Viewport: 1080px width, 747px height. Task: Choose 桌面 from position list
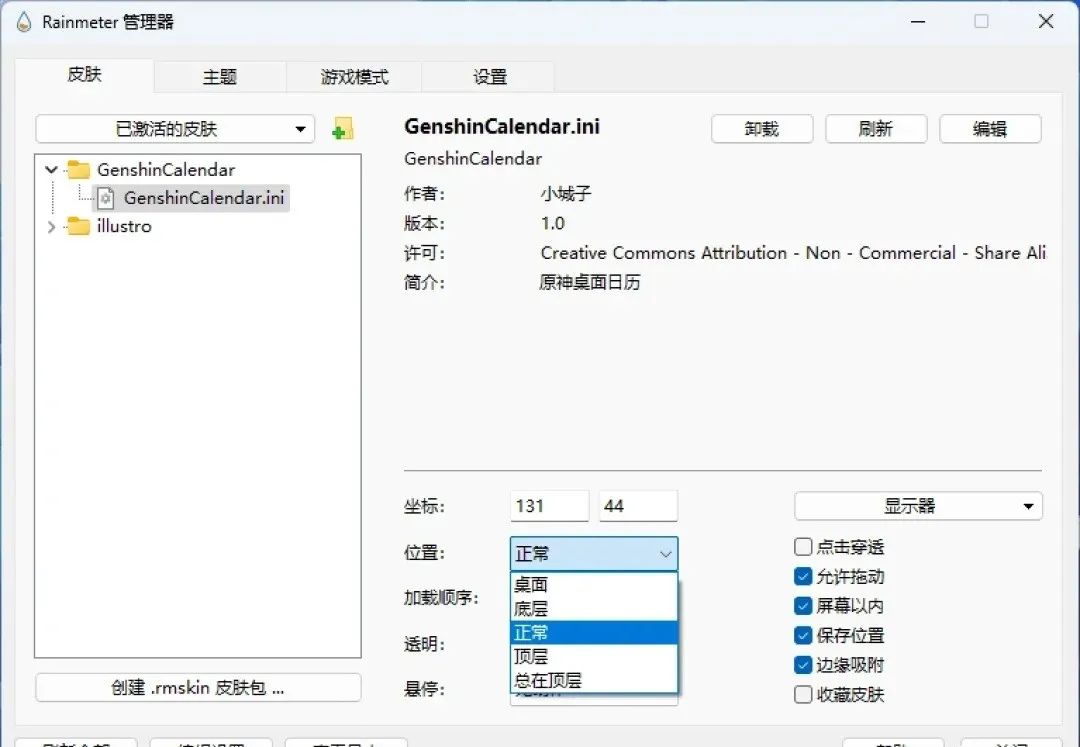594,585
